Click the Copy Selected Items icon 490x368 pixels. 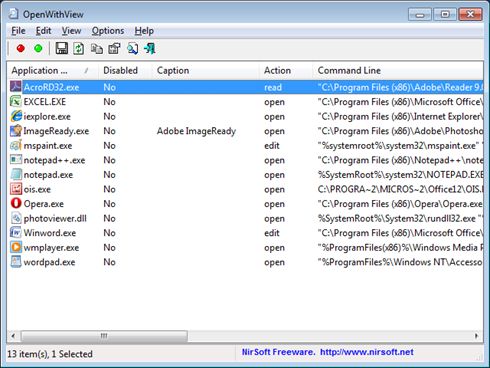click(97, 49)
